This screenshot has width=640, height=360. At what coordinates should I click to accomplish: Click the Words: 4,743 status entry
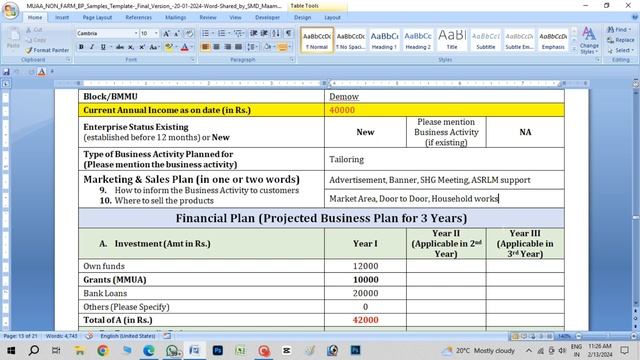61,336
